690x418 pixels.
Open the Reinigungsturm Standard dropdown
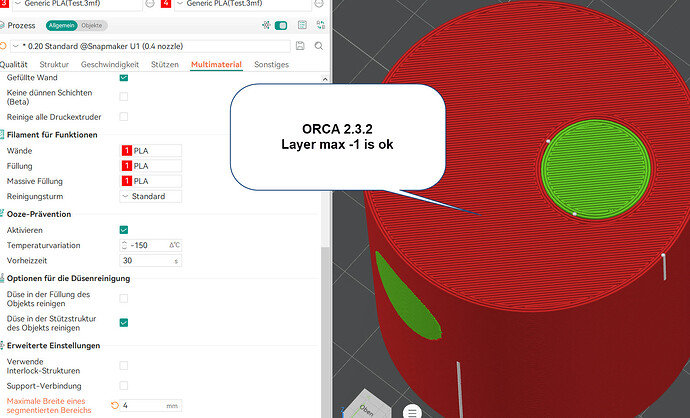point(150,196)
